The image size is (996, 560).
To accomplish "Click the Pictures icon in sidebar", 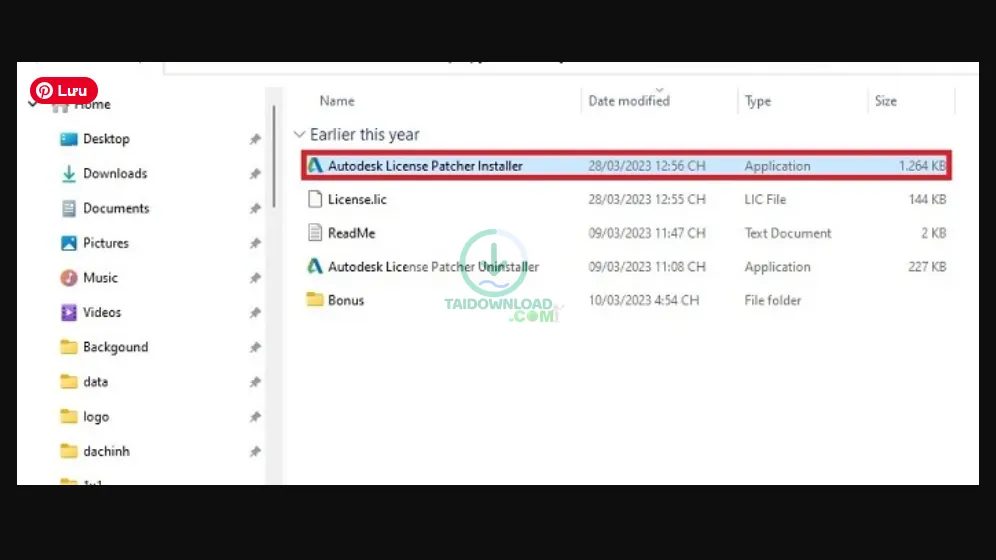I will pyautogui.click(x=69, y=243).
